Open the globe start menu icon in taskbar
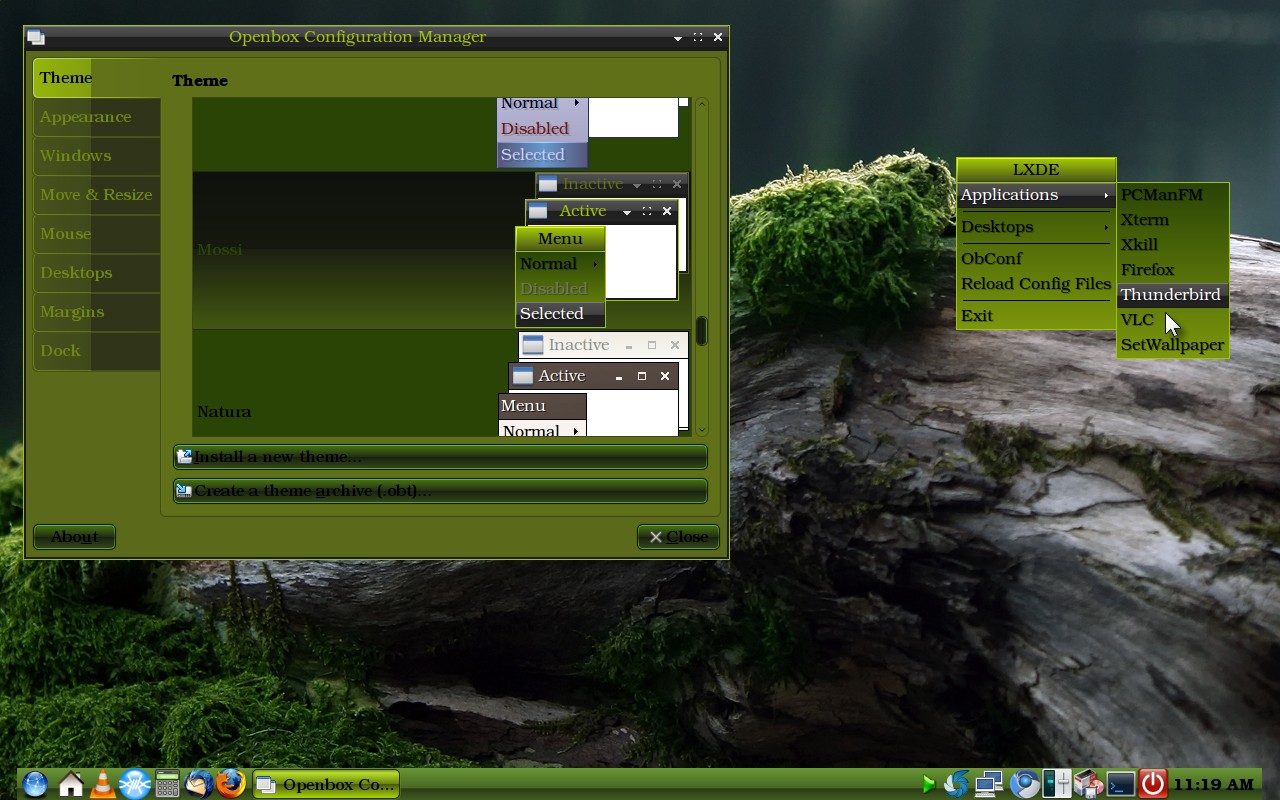Image resolution: width=1280 pixels, height=800 pixels. pos(34,784)
